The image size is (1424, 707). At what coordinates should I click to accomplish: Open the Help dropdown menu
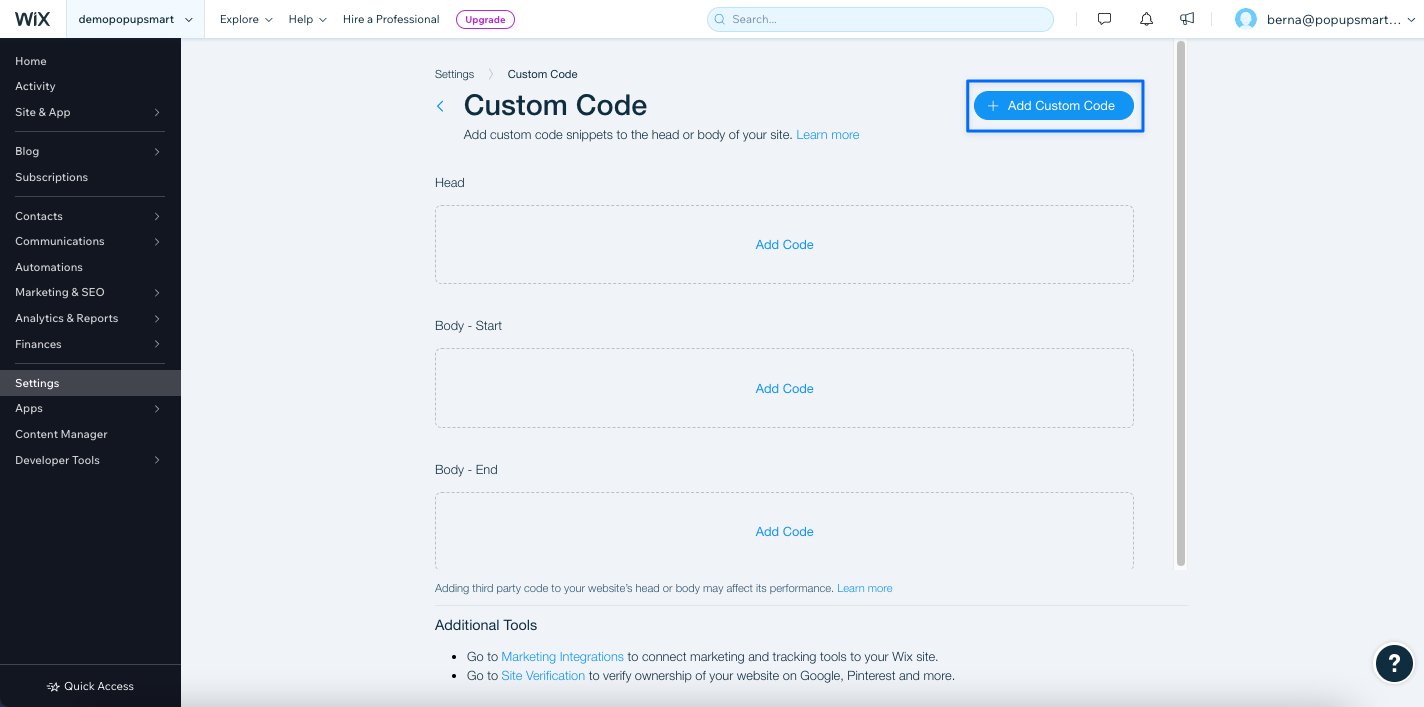pyautogui.click(x=307, y=19)
